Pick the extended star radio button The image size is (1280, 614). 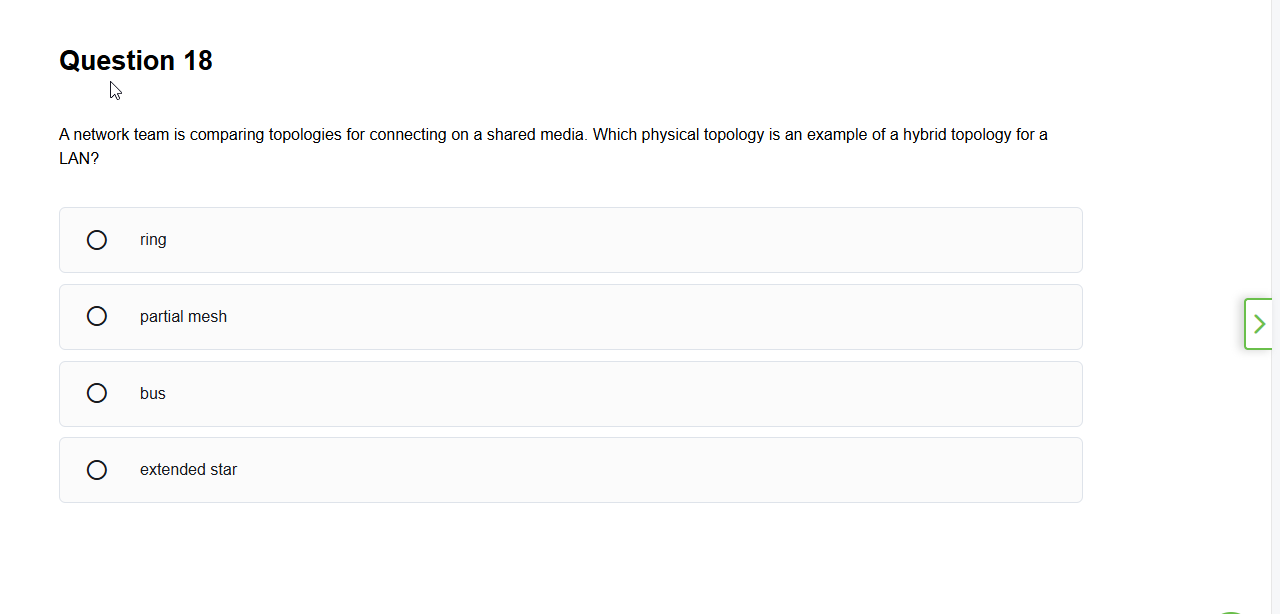coord(97,470)
